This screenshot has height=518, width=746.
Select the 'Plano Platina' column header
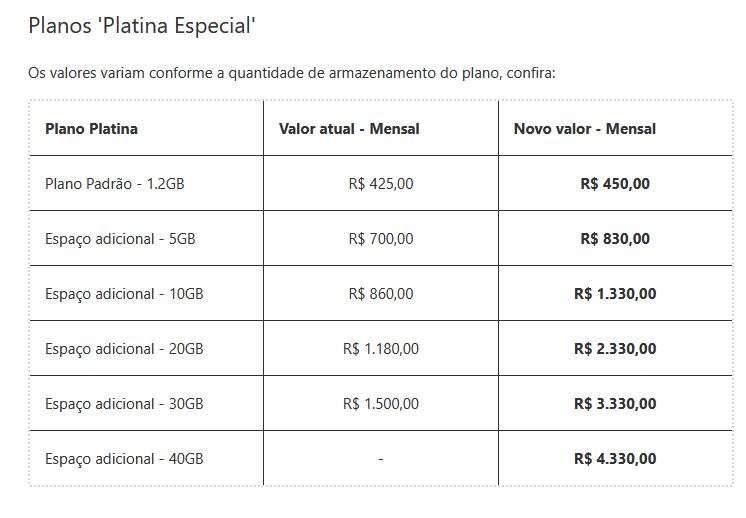91,129
